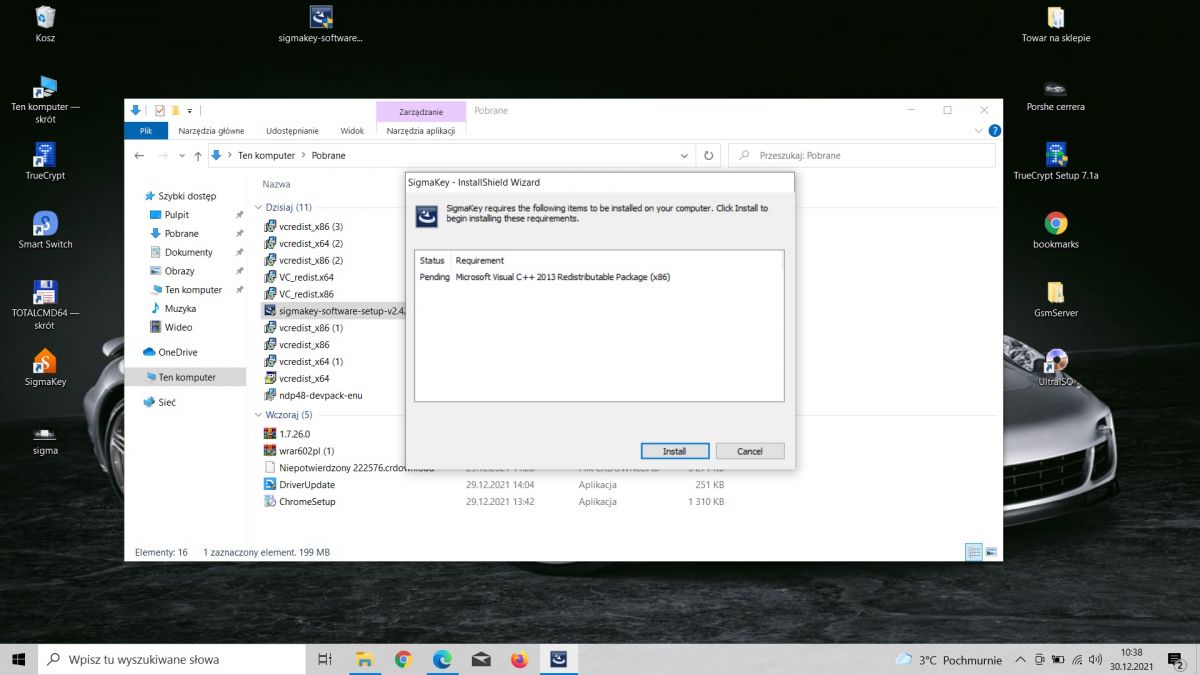The image size is (1200, 675).
Task: Select TrueCrypt desktop icon
Action: pos(45,162)
